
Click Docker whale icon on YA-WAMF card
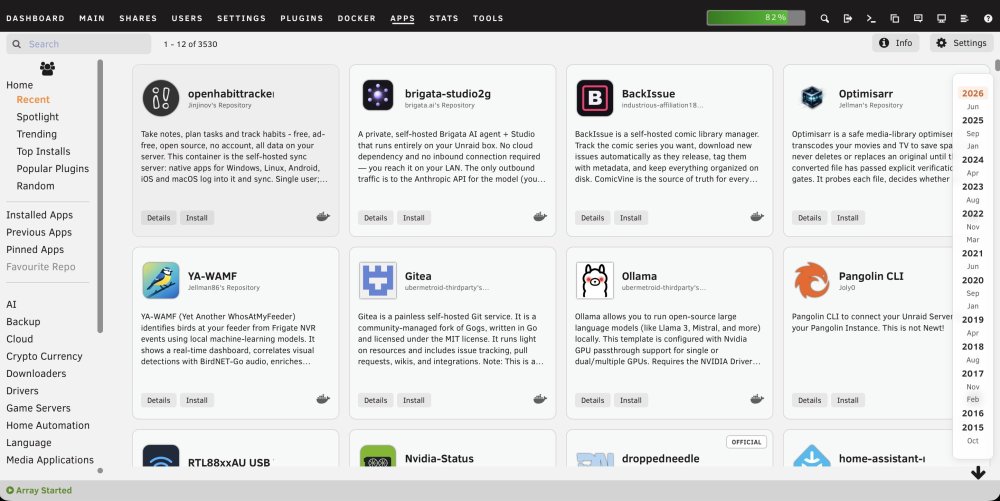coord(323,399)
